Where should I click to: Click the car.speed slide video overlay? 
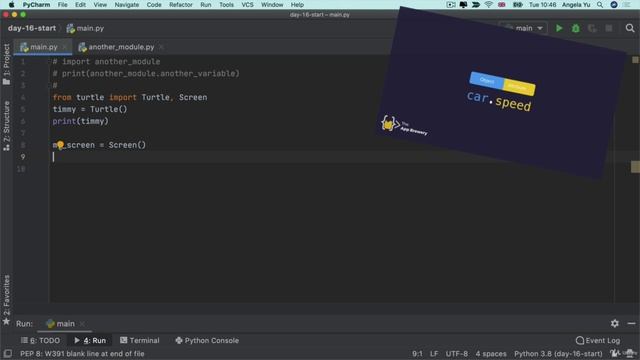pos(501,93)
